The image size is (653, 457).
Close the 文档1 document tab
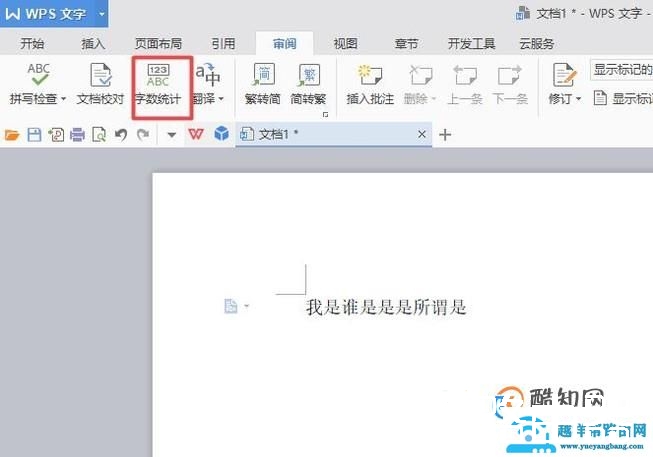tap(421, 134)
